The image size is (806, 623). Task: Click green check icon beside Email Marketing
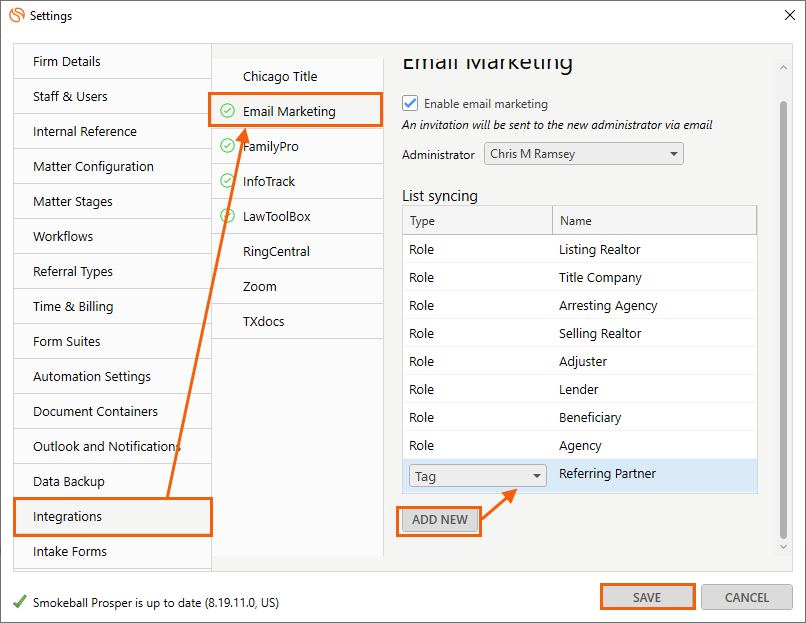(x=227, y=111)
